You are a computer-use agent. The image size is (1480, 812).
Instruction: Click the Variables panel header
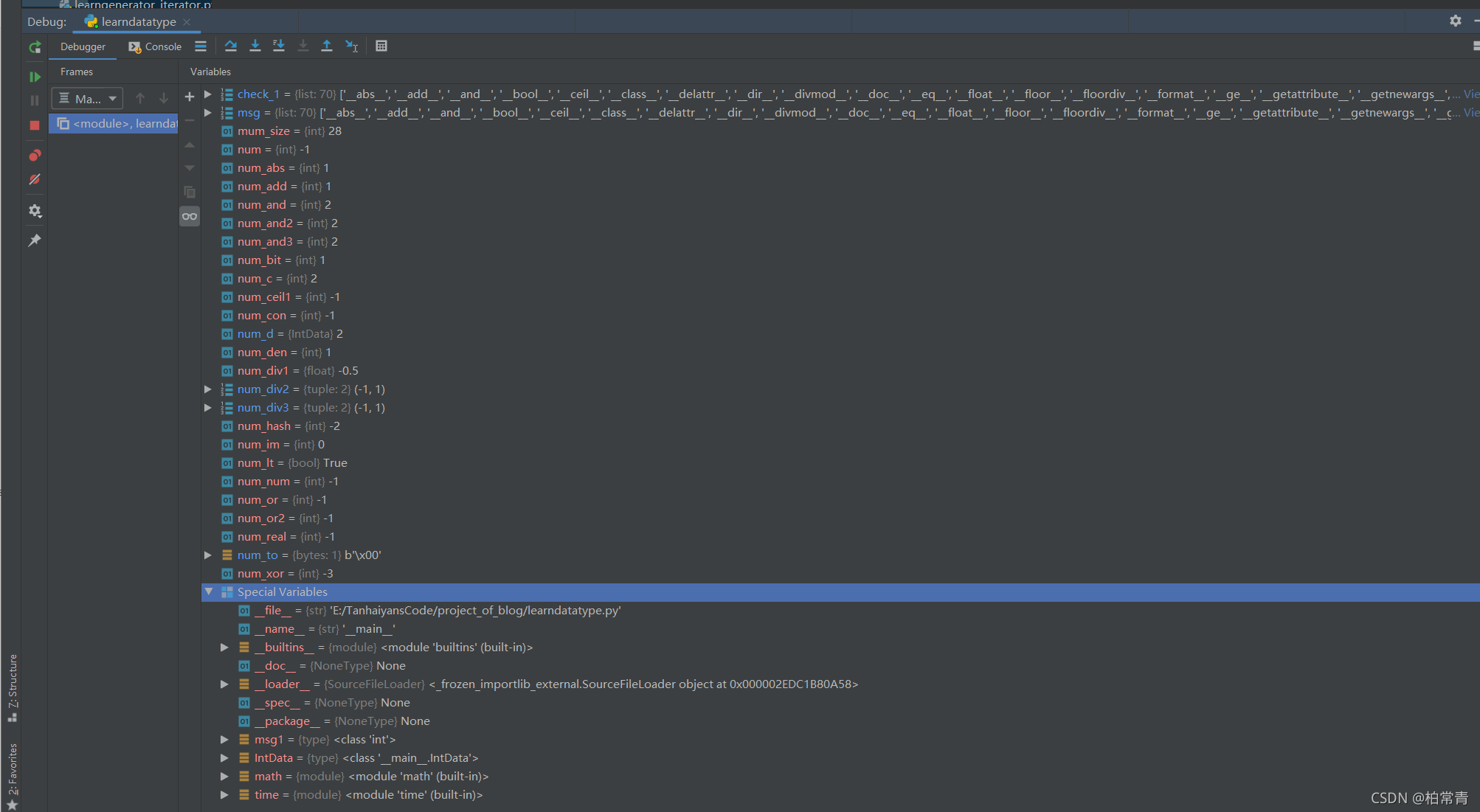coord(210,72)
